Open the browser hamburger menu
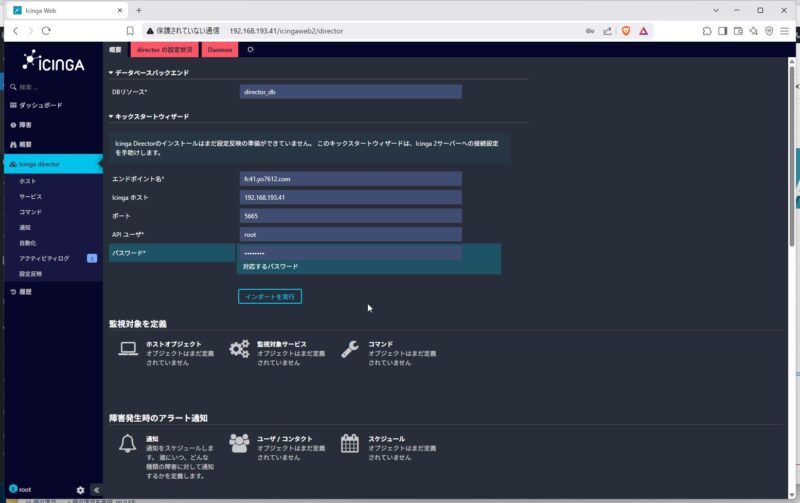Viewport: 800px width, 503px height. (785, 31)
